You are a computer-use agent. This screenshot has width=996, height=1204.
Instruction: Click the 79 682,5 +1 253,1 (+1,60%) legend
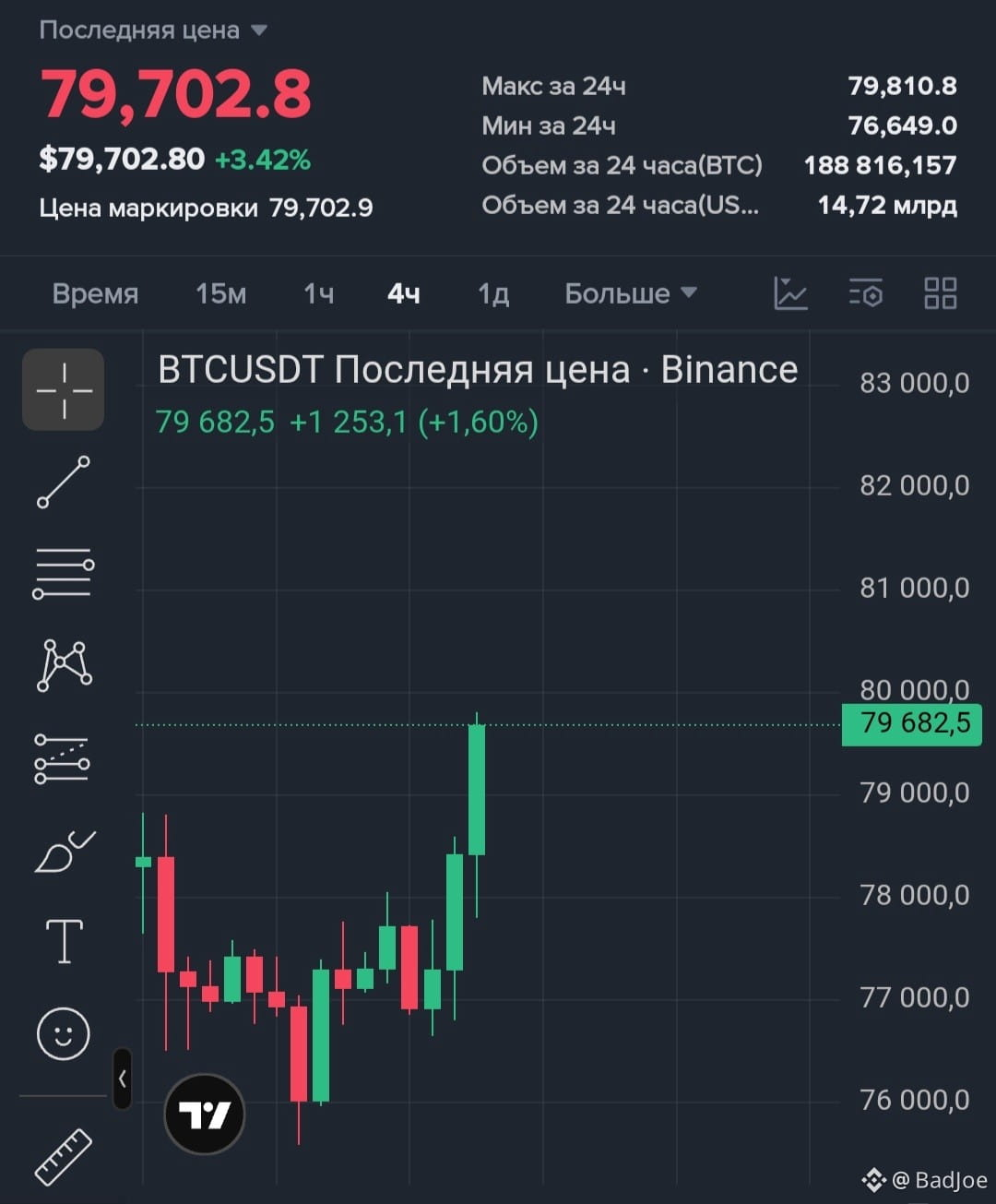(347, 422)
